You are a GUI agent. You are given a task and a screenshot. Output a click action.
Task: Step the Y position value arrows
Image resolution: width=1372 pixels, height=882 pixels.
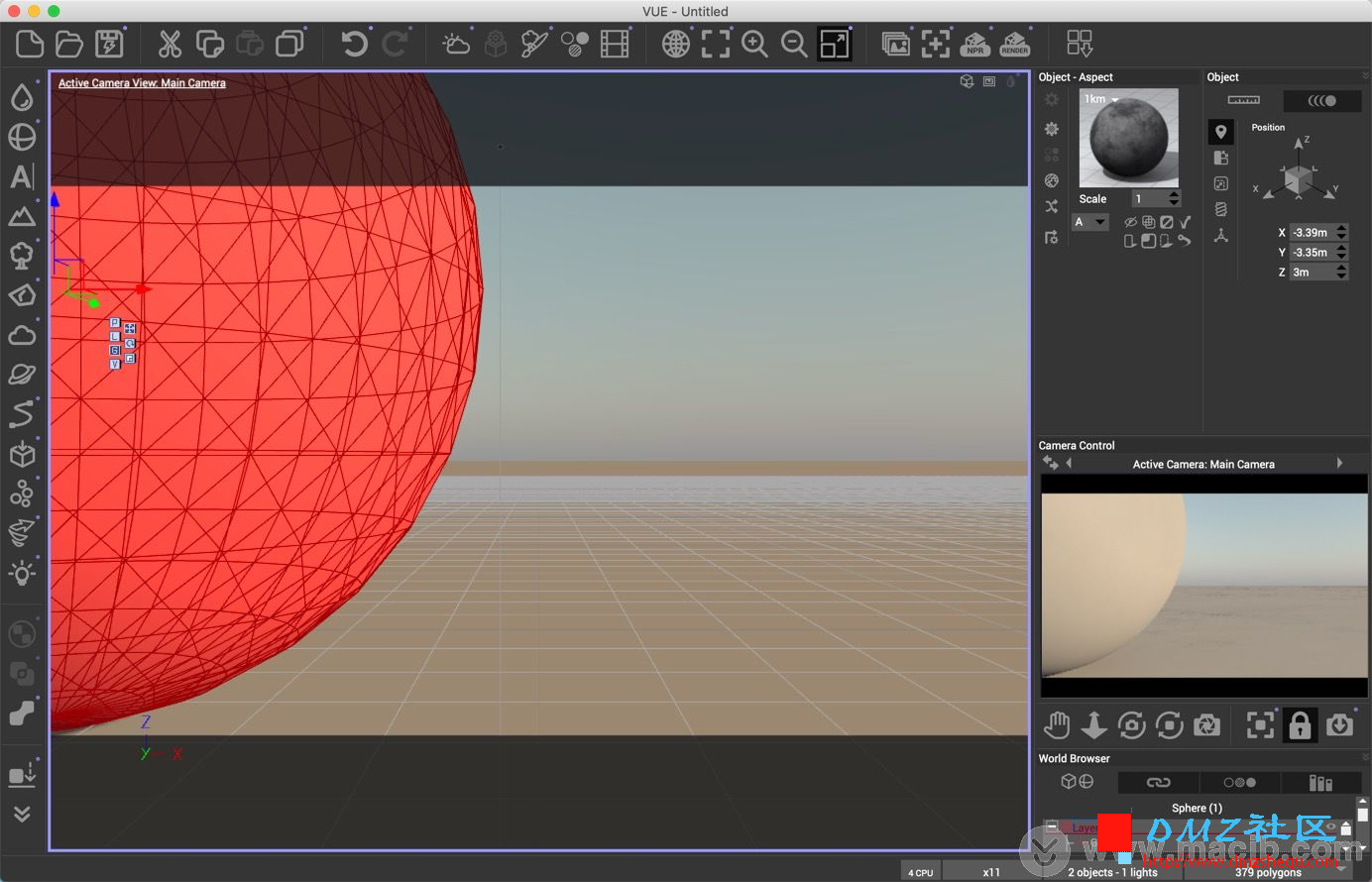pyautogui.click(x=1342, y=253)
